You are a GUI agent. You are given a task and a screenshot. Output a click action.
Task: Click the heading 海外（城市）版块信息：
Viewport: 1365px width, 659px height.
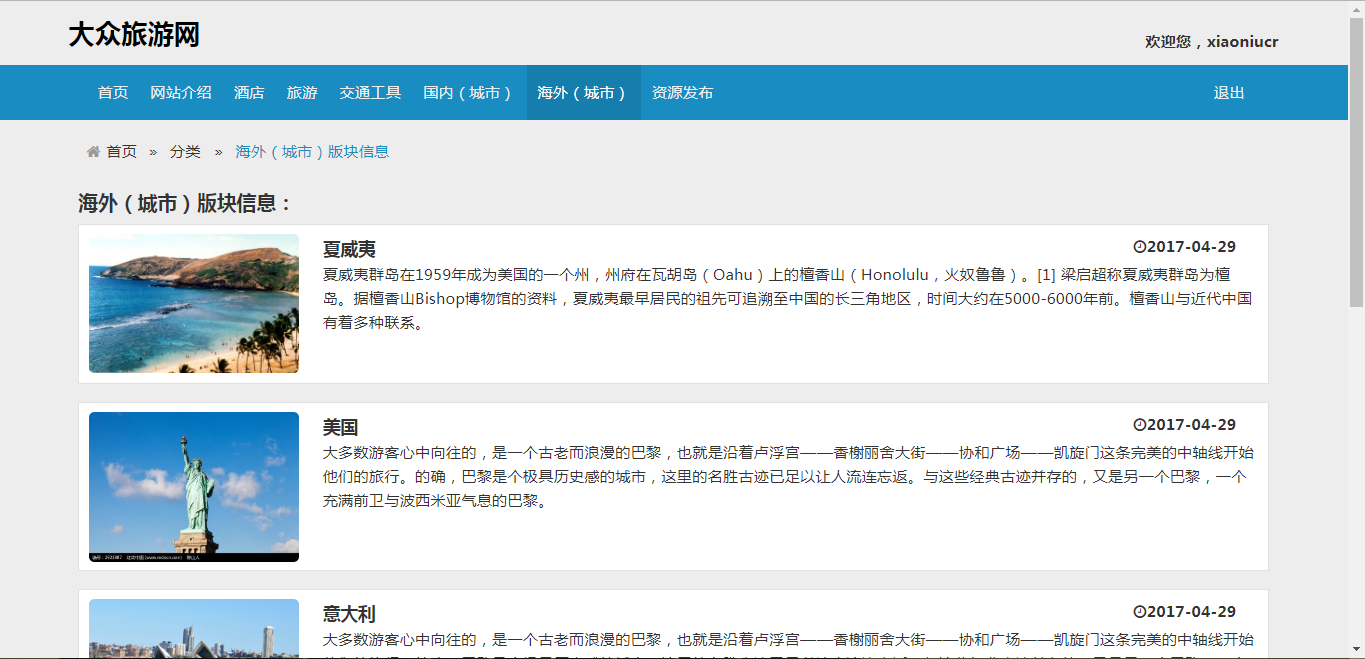(x=186, y=204)
